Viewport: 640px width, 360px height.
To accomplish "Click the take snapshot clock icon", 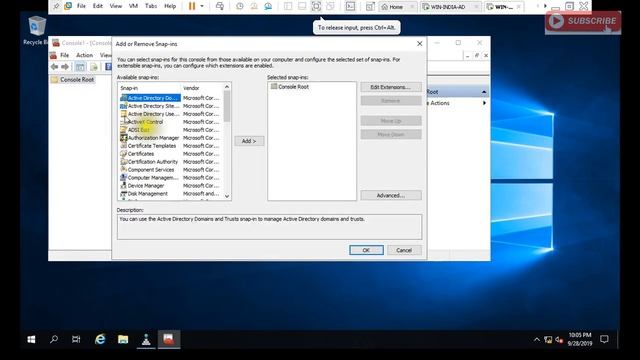I will (x=240, y=6).
